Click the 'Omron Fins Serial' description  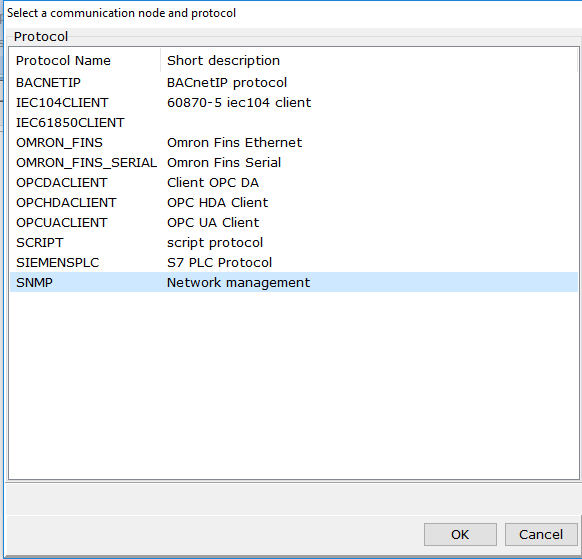click(x=224, y=163)
